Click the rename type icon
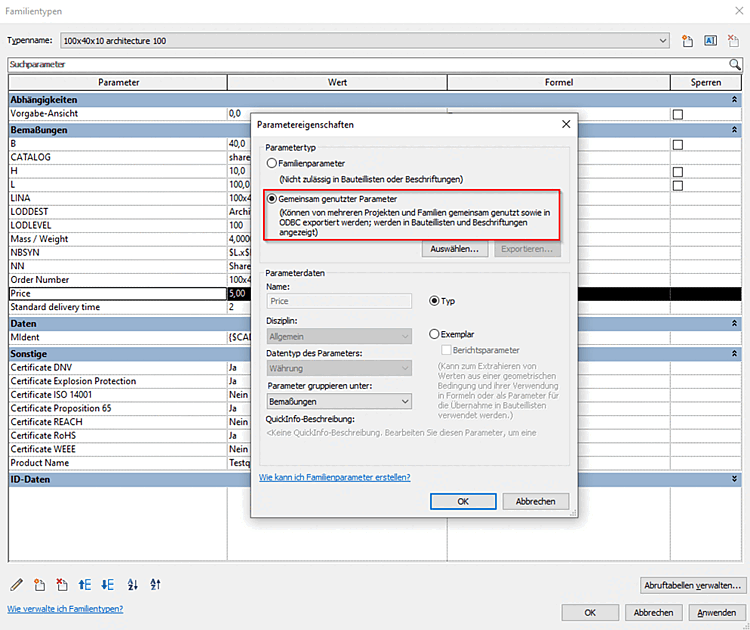Image resolution: width=750 pixels, height=630 pixels. [710, 41]
